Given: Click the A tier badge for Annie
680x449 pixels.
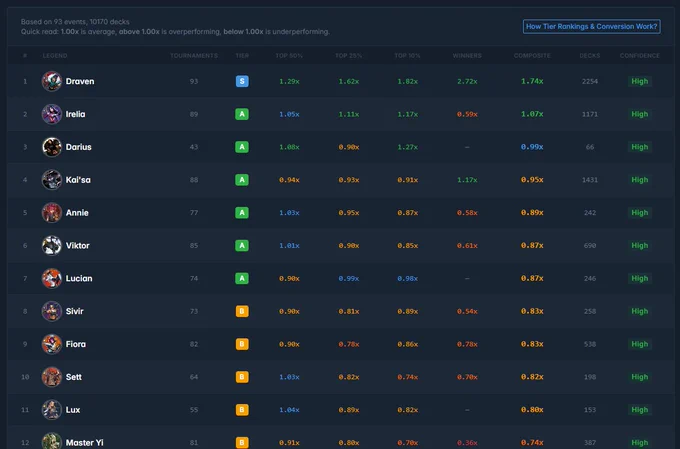Looking at the screenshot, I should pos(242,213).
